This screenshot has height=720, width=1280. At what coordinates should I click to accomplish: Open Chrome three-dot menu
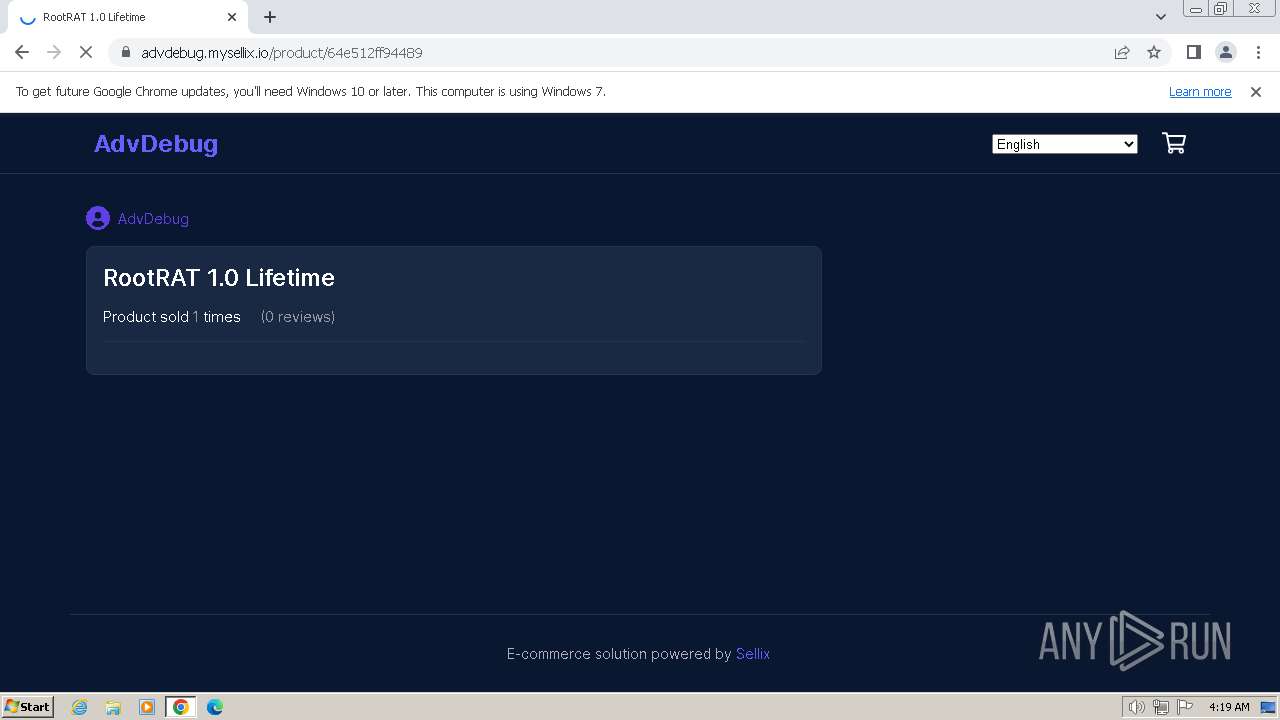tap(1258, 52)
